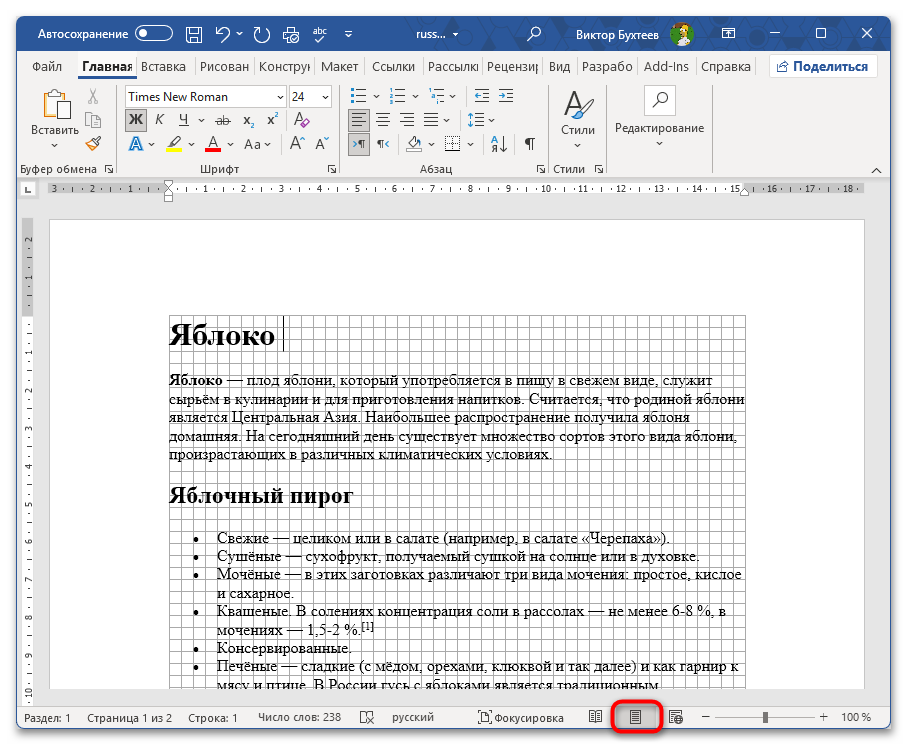The height and width of the screenshot is (745, 907).
Task: Open the search magnifier in title bar
Action: 534,34
